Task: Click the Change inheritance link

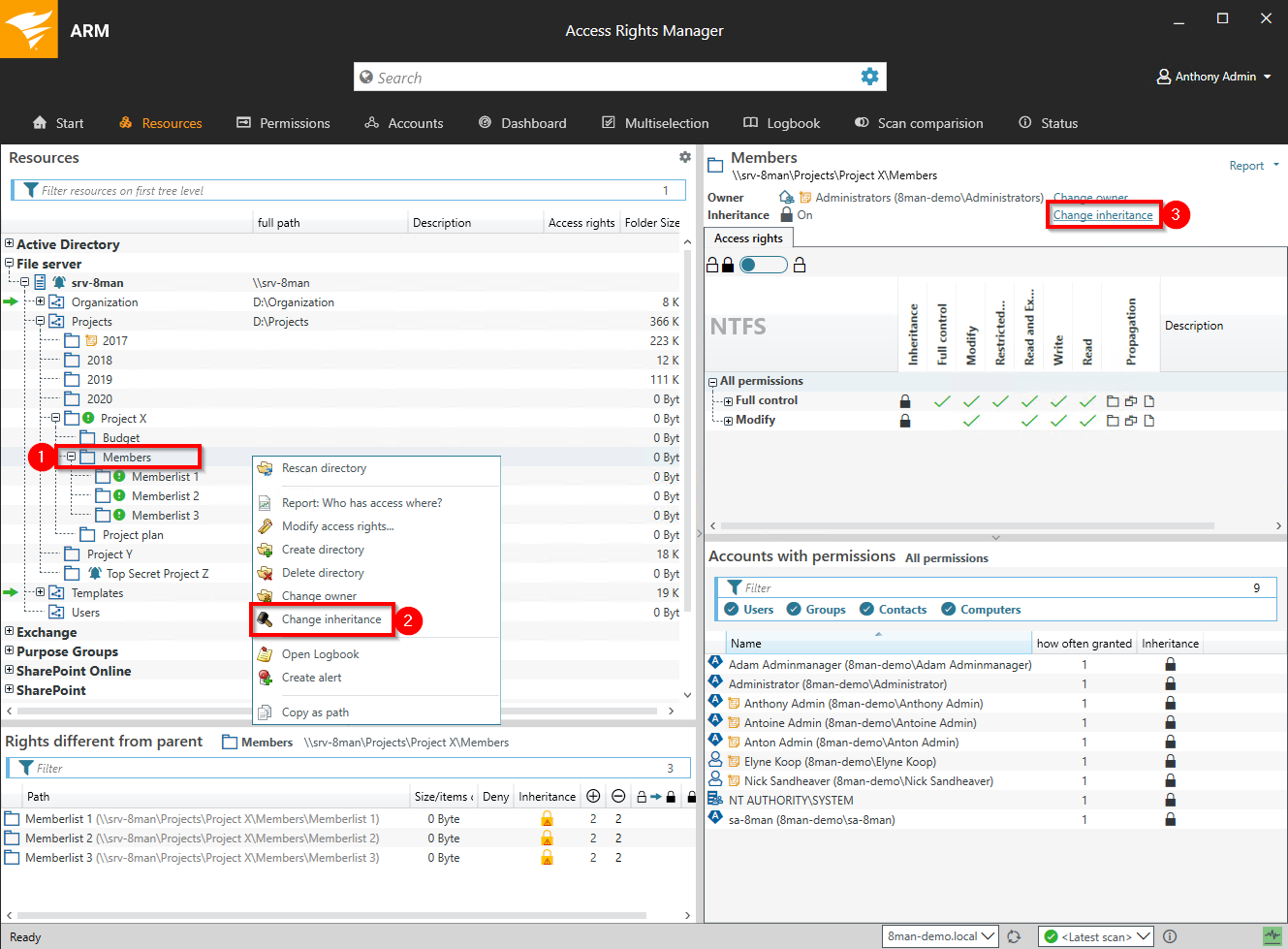Action: pyautogui.click(x=1103, y=215)
